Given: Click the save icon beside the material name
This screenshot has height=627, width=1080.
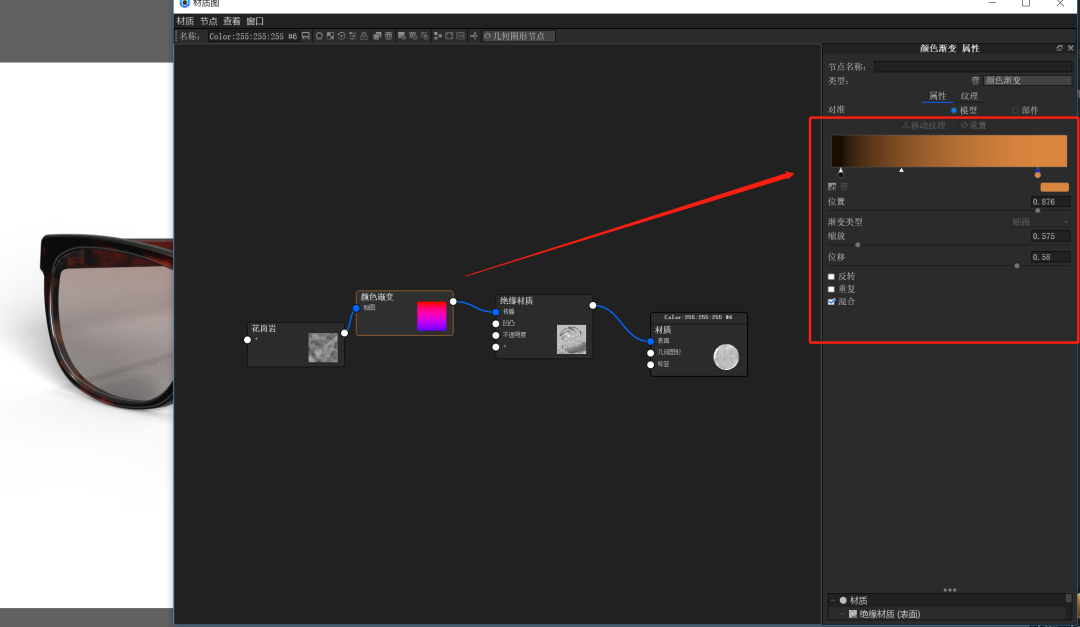Looking at the screenshot, I should click(x=306, y=36).
